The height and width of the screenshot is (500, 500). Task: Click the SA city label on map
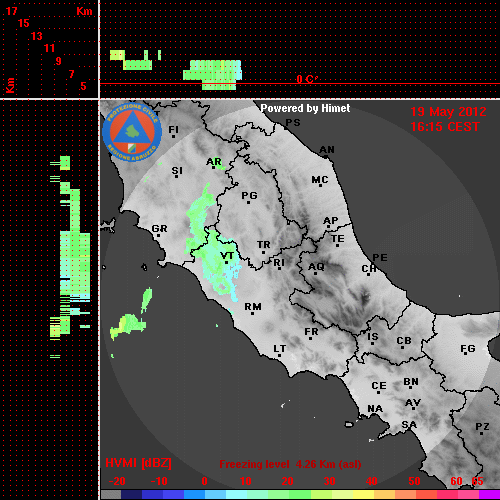pos(409,425)
